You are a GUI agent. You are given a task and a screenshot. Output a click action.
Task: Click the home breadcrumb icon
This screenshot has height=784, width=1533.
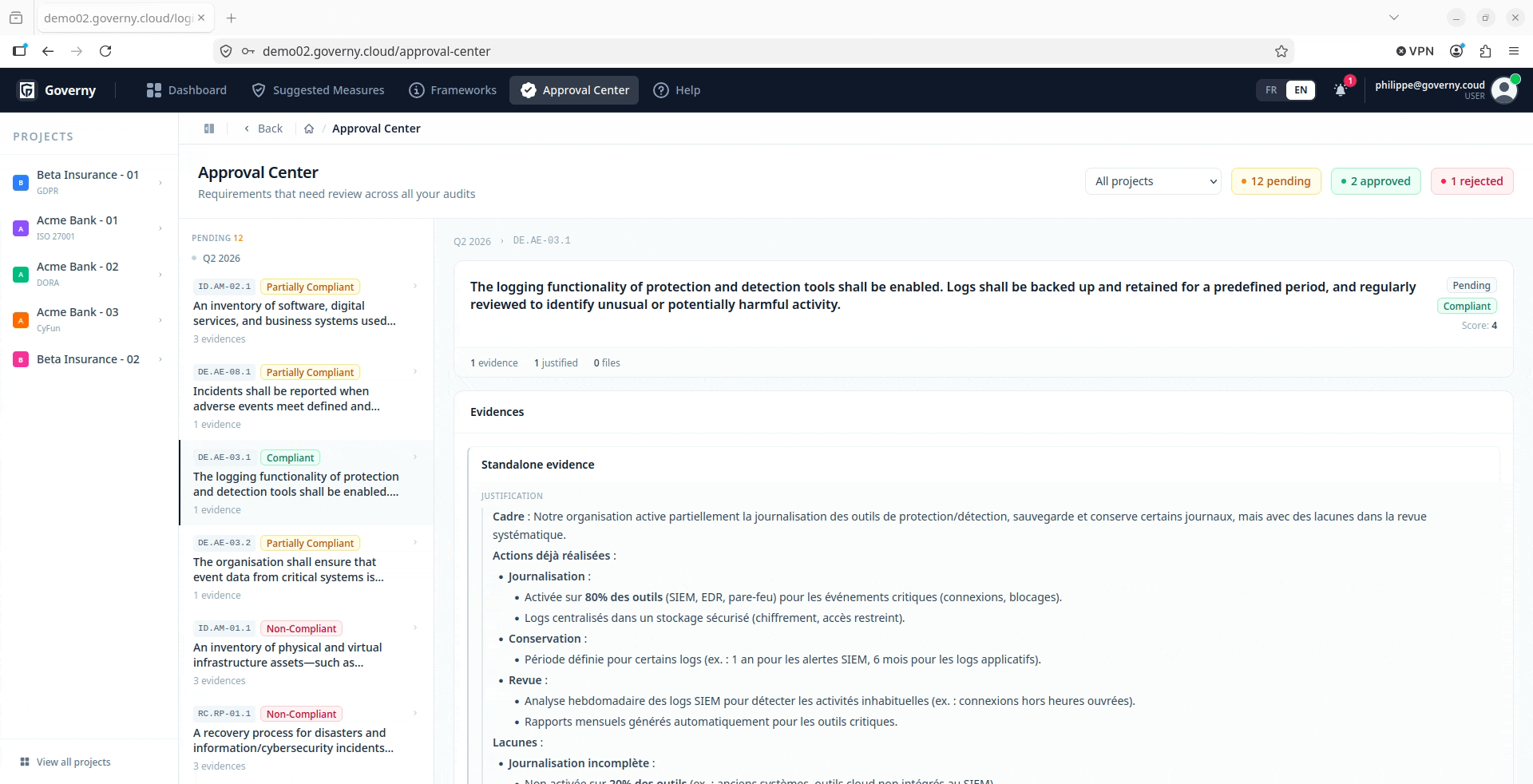309,129
